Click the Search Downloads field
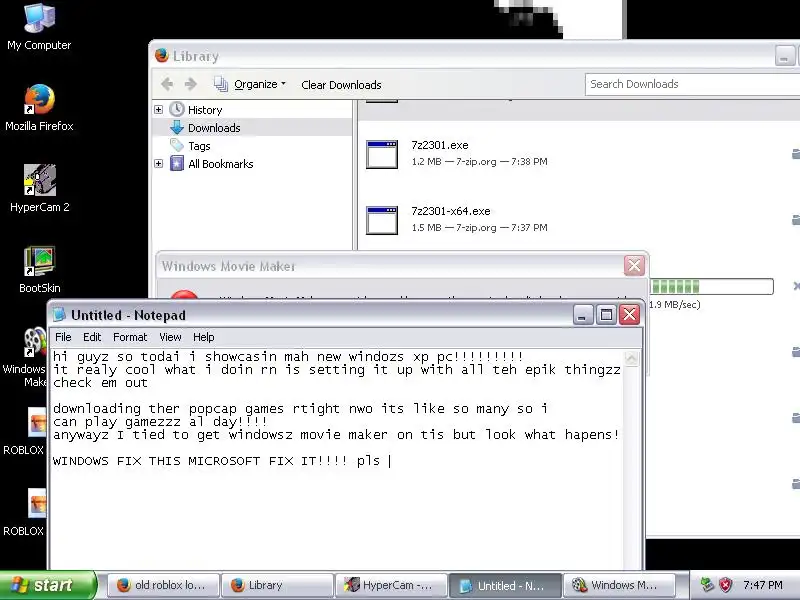The image size is (800, 600). tap(692, 84)
